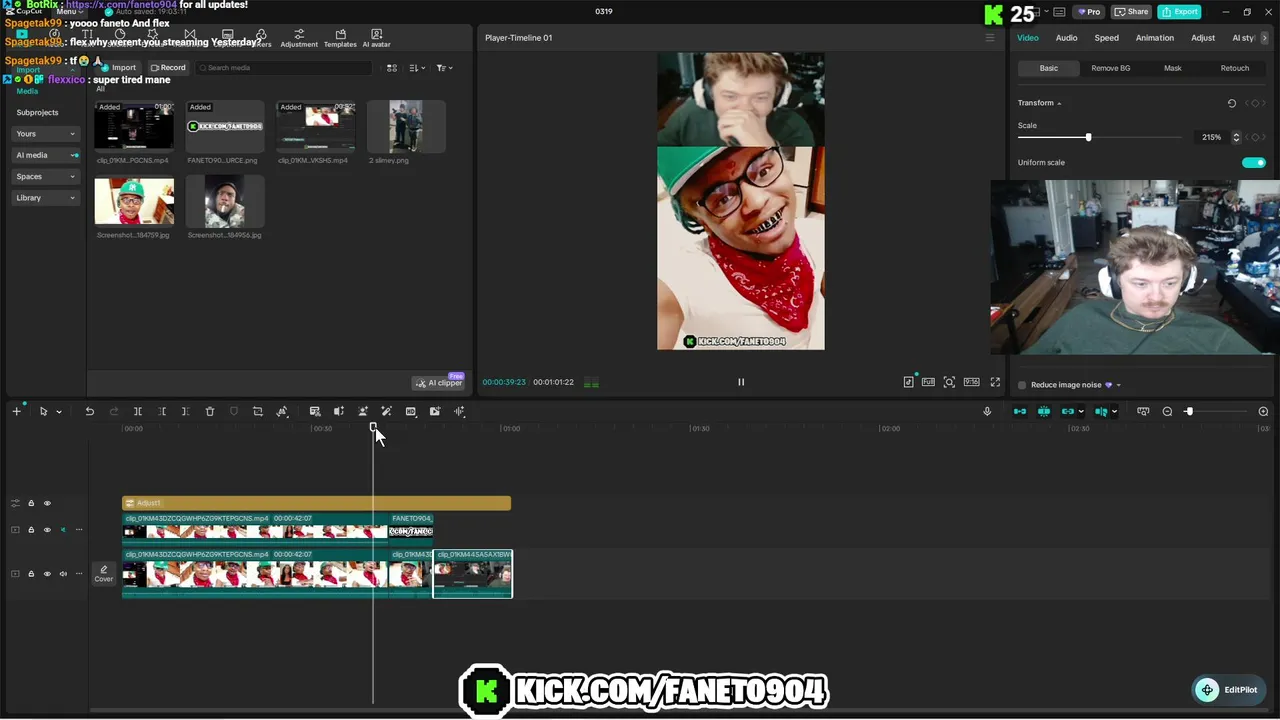Click the Record button in media panel
The image size is (1280, 720).
tap(168, 68)
